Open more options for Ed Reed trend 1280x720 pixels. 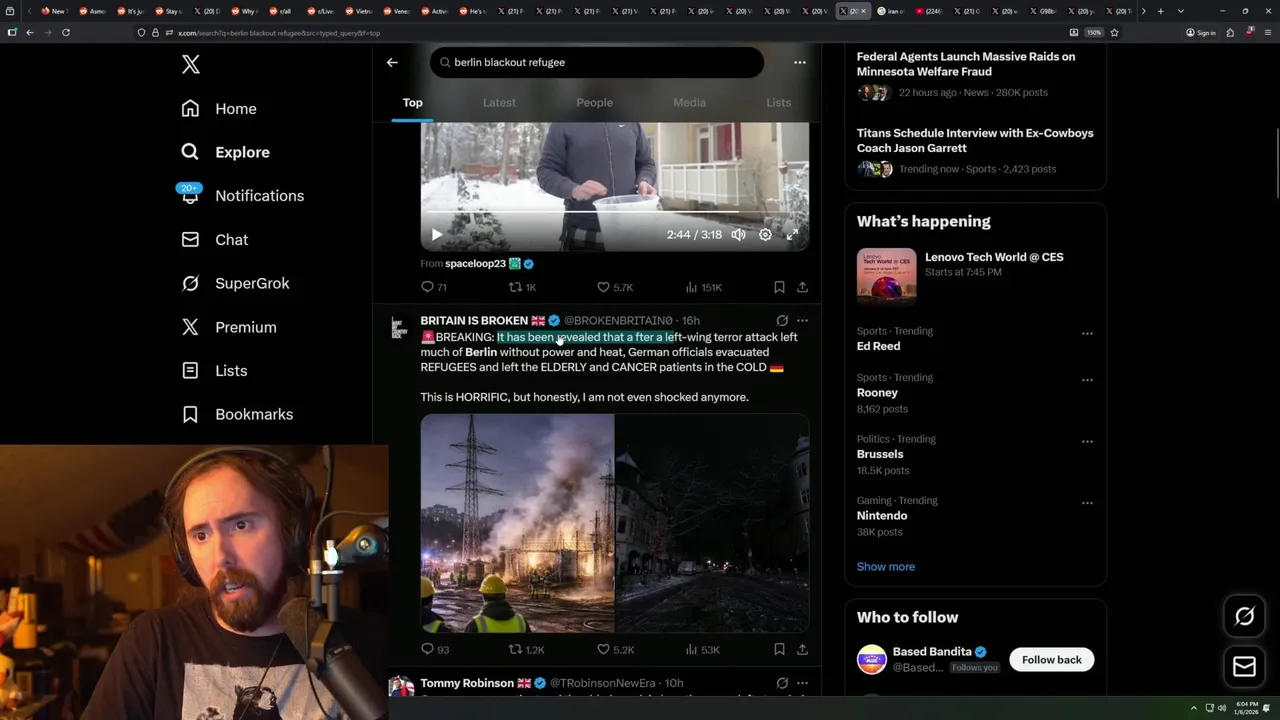pyautogui.click(x=1087, y=333)
